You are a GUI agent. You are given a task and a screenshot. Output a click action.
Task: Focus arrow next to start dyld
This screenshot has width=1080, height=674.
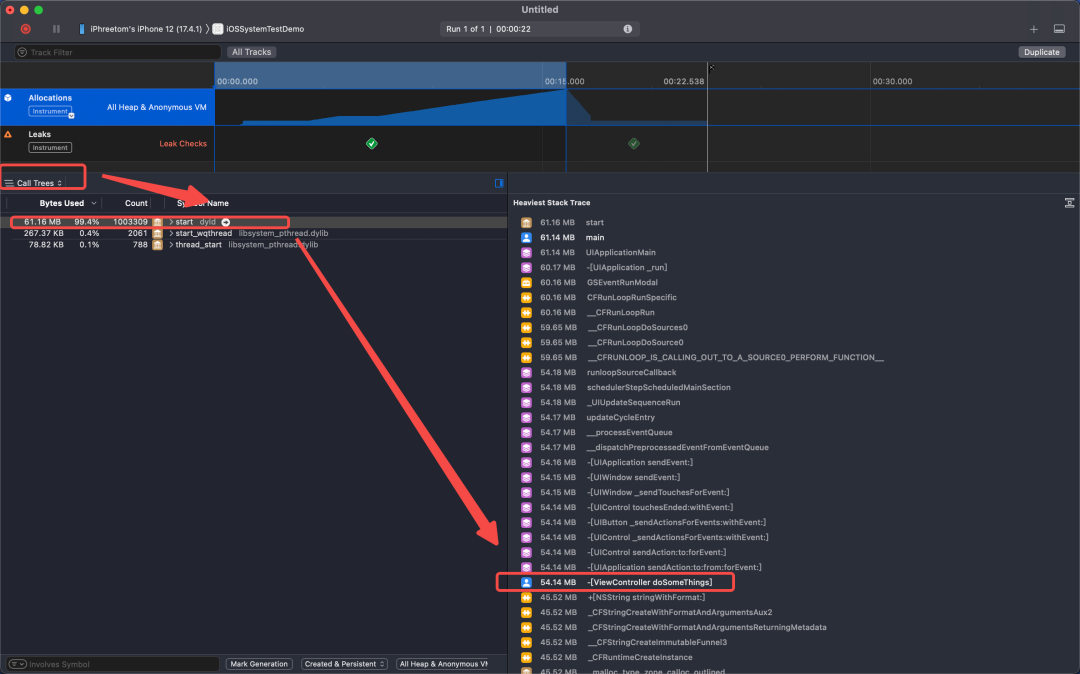225,222
